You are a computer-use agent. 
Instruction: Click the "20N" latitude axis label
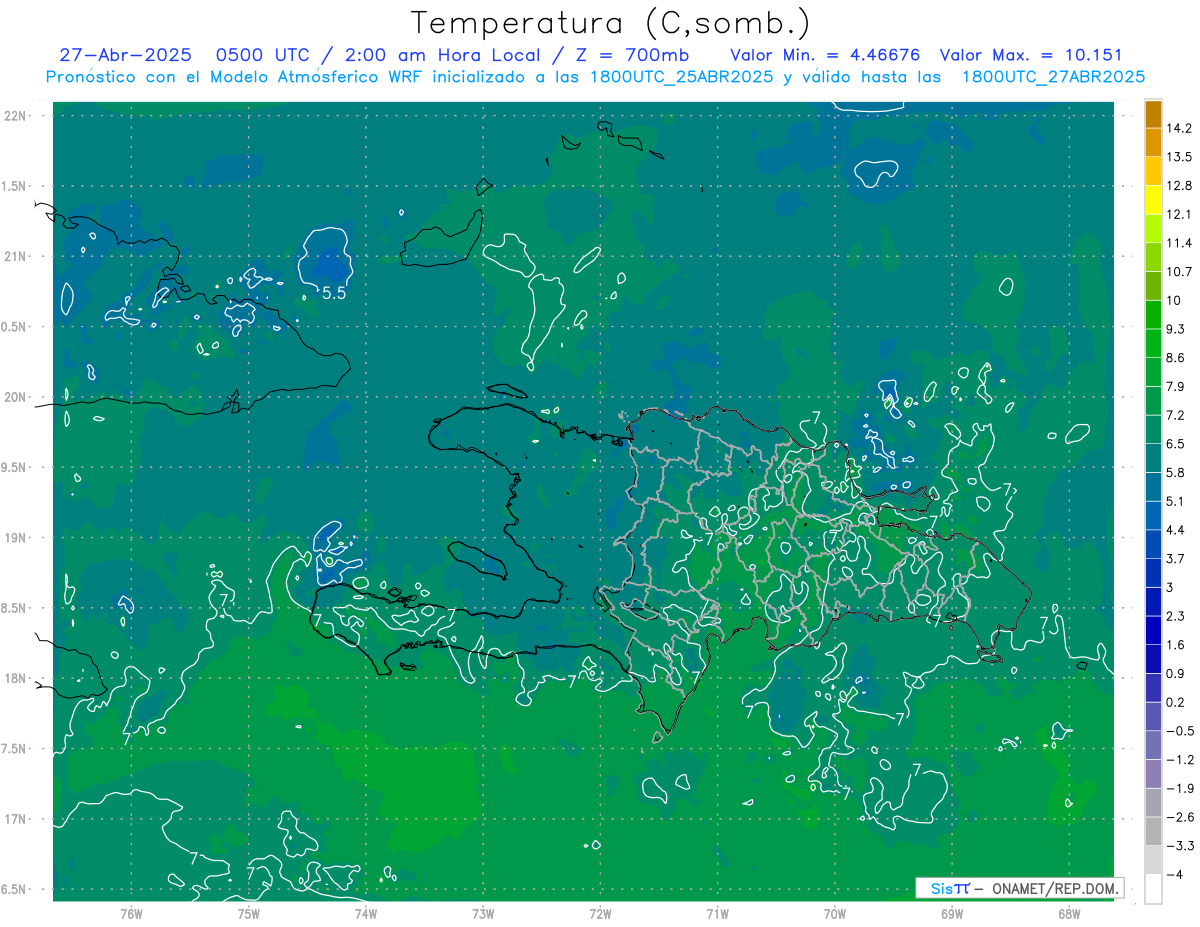16,397
